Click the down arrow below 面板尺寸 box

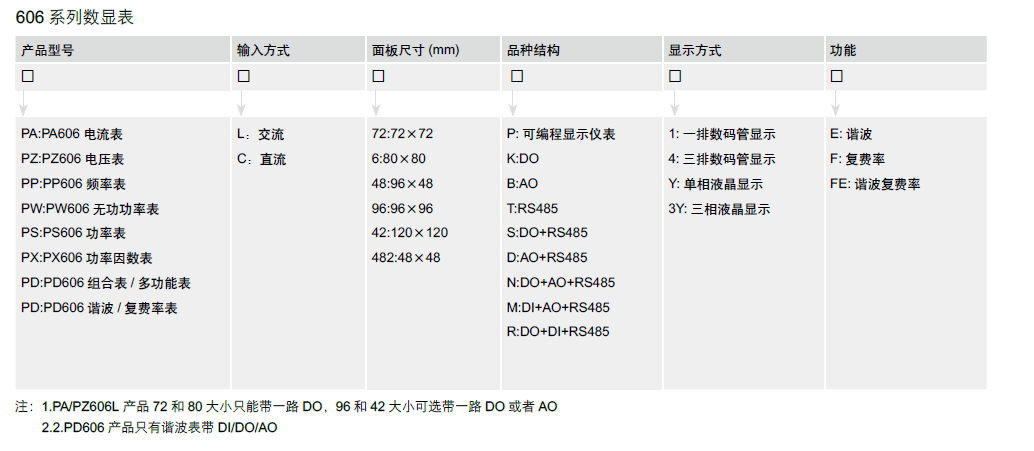(374, 103)
